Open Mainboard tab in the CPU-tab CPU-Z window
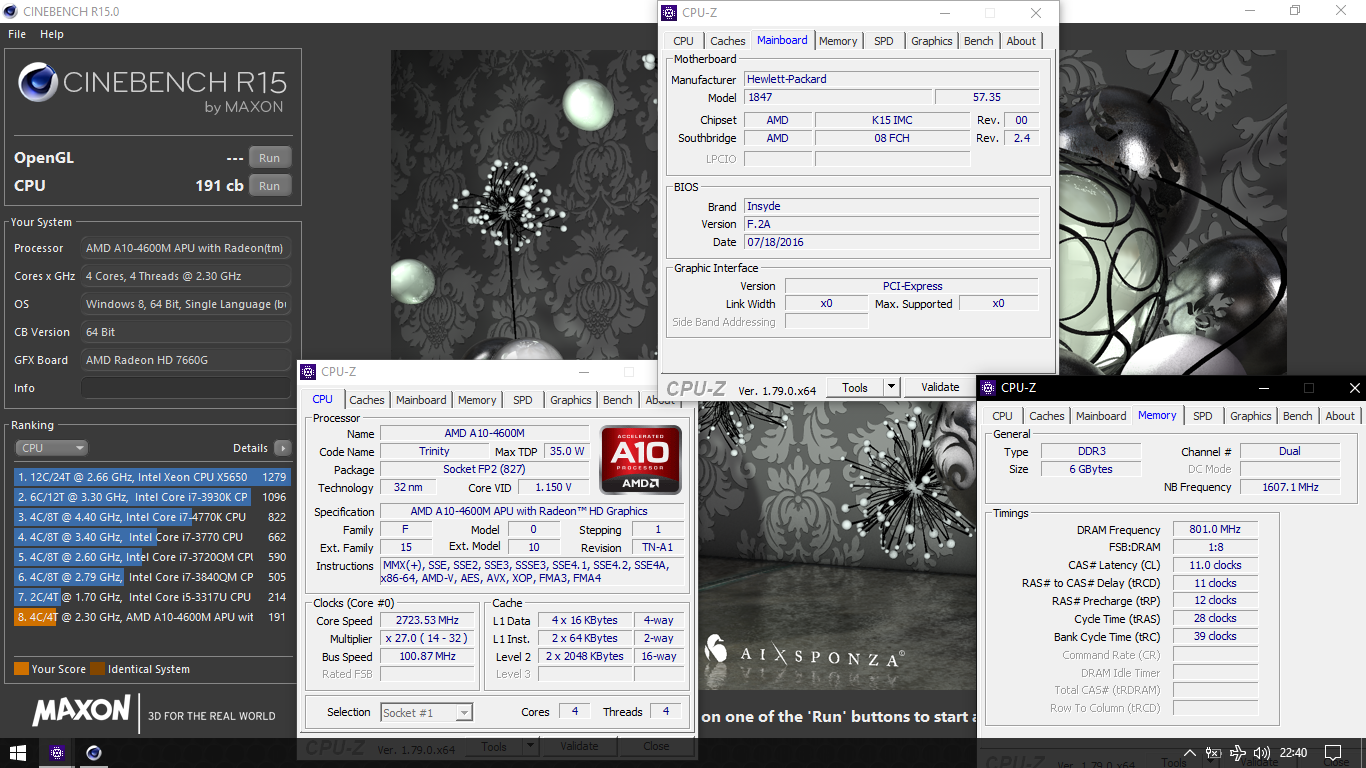The height and width of the screenshot is (768, 1366). (421, 400)
